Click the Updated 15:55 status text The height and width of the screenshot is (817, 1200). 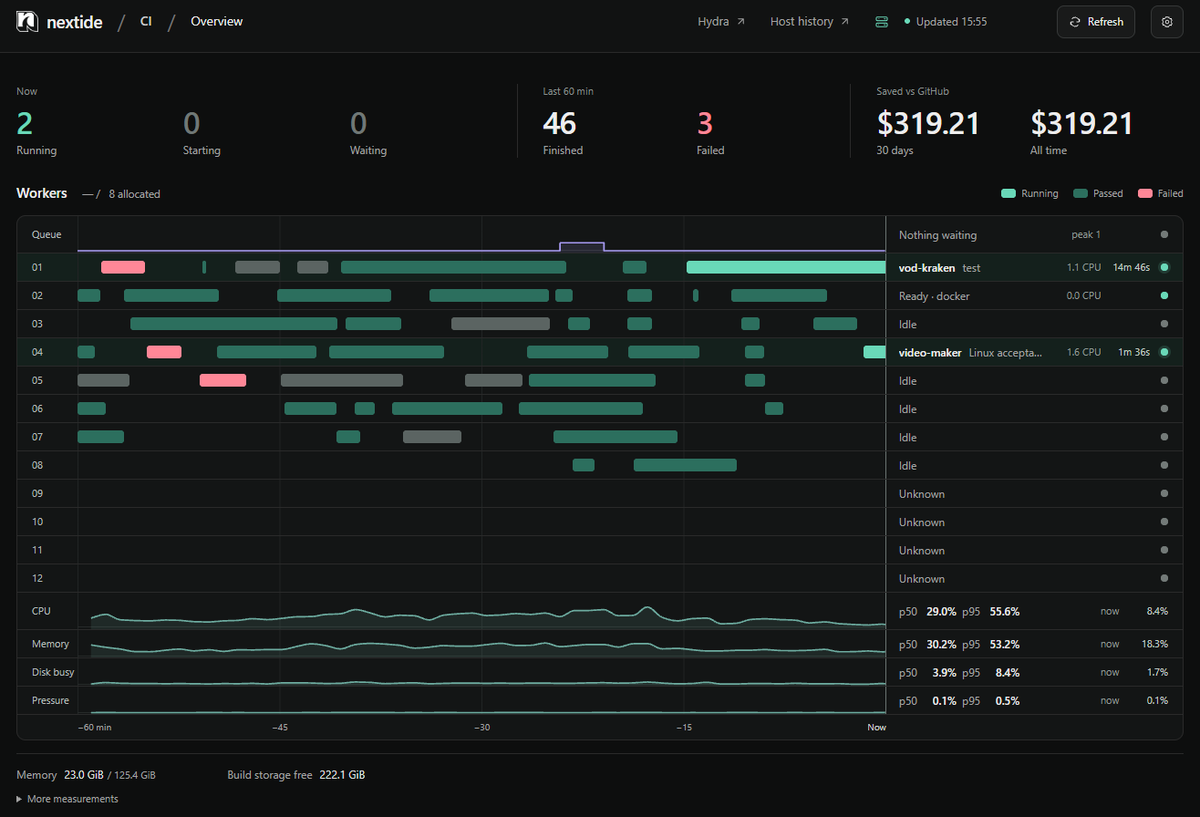[x=951, y=21]
